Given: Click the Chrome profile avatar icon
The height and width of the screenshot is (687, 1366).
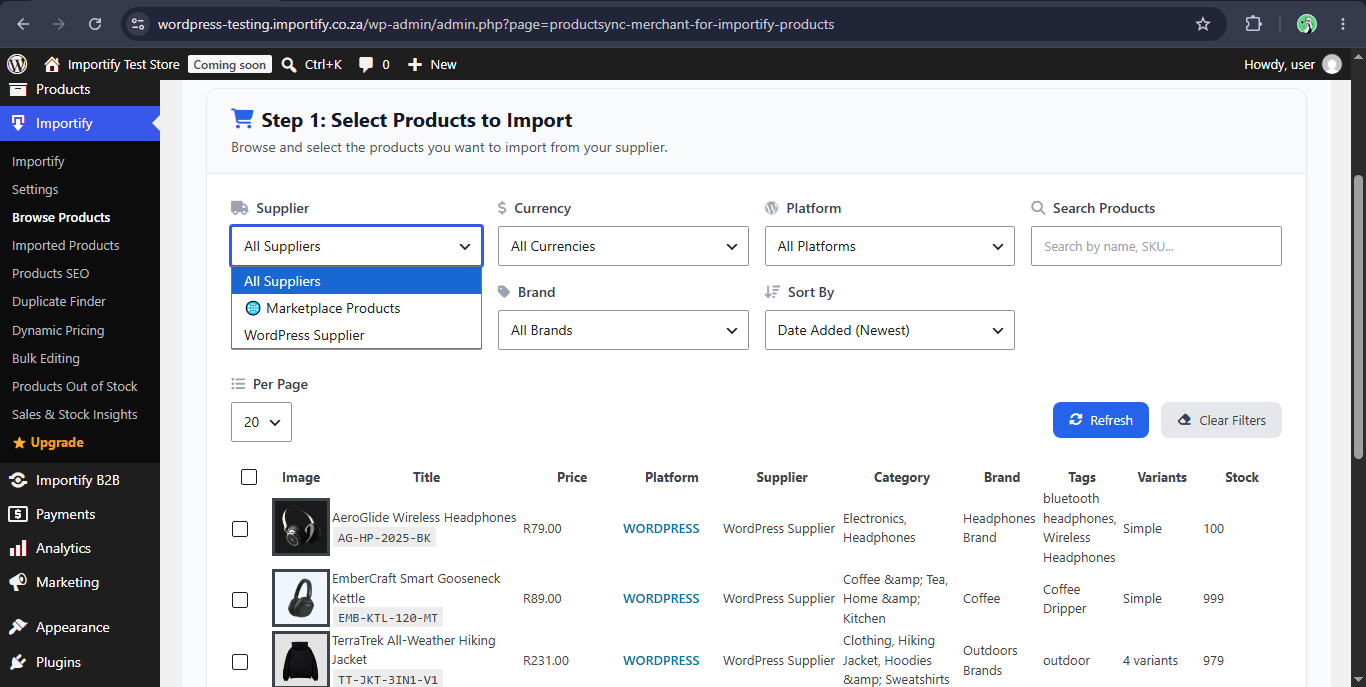Looking at the screenshot, I should pos(1307,24).
